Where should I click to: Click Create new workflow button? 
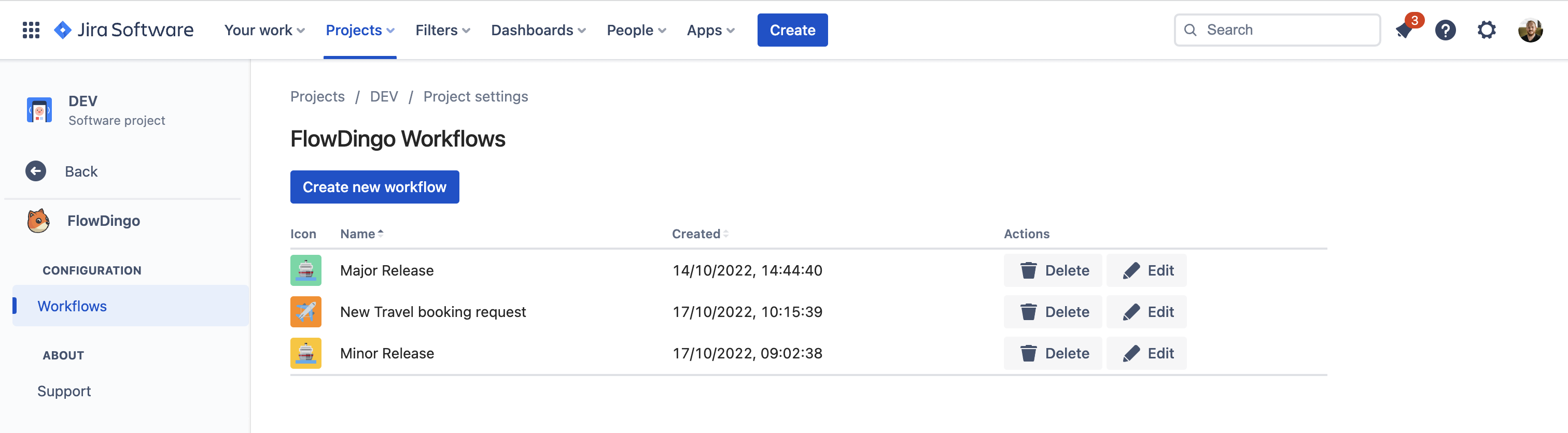[374, 186]
